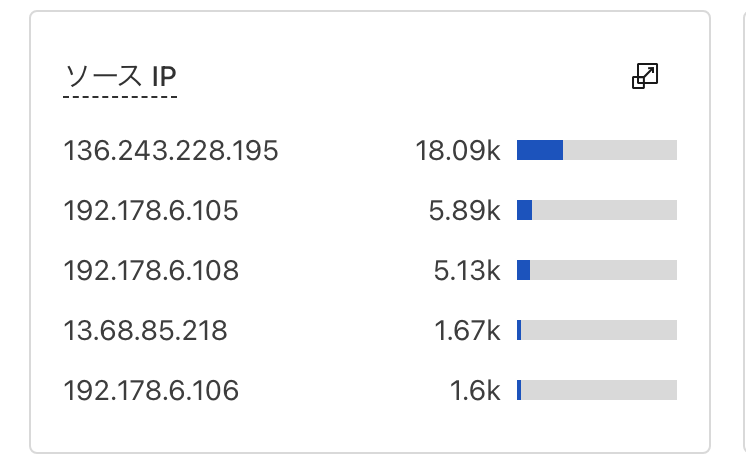Click the ソース IP heading
Image resolution: width=746 pixels, height=470 pixels.
pos(120,77)
